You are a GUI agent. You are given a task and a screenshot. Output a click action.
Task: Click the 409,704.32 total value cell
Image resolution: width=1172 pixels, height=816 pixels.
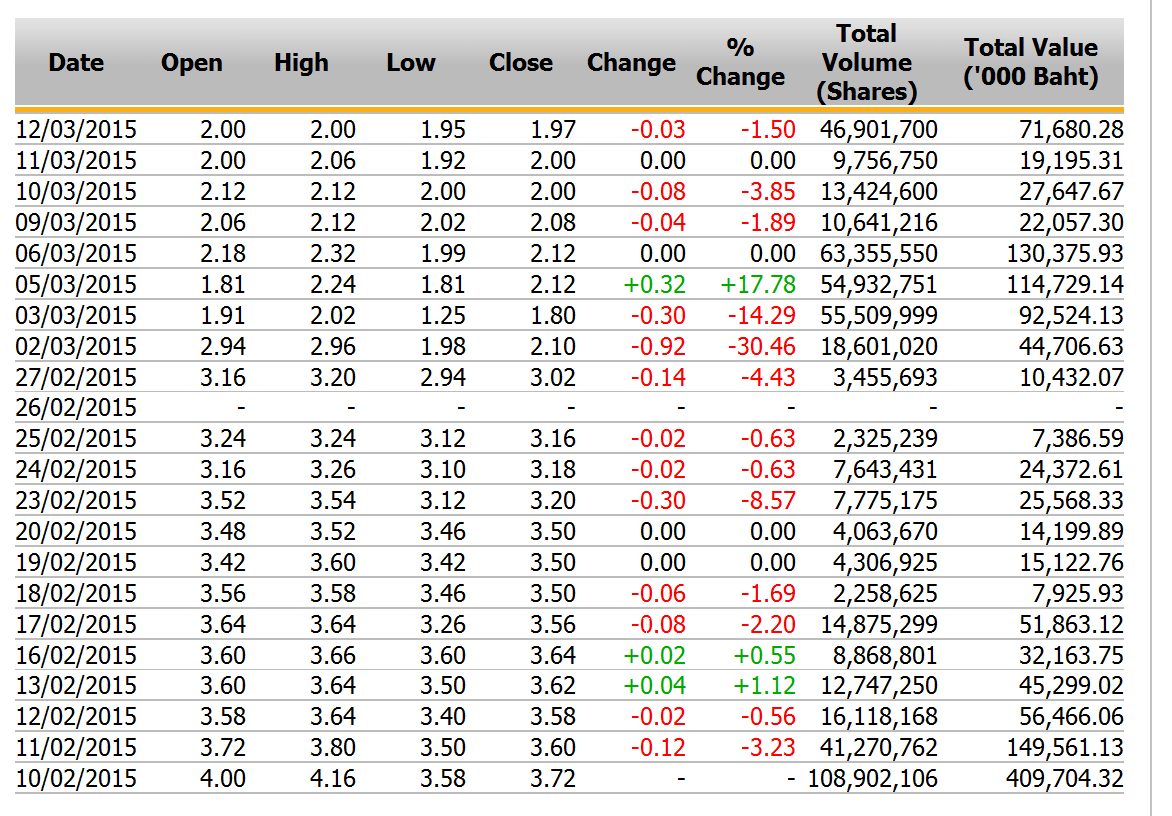tap(1063, 778)
